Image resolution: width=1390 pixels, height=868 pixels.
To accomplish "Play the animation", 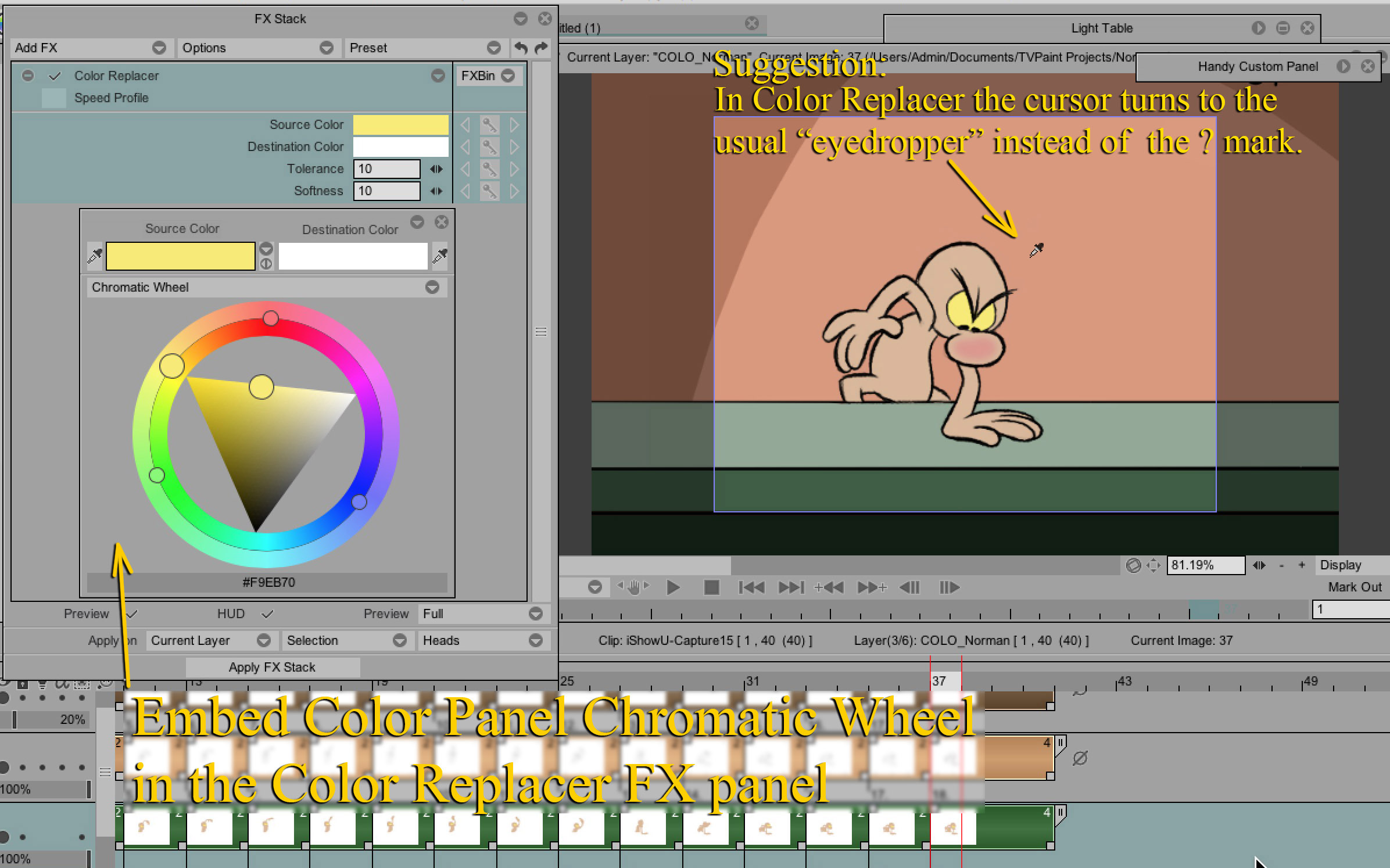I will click(673, 587).
